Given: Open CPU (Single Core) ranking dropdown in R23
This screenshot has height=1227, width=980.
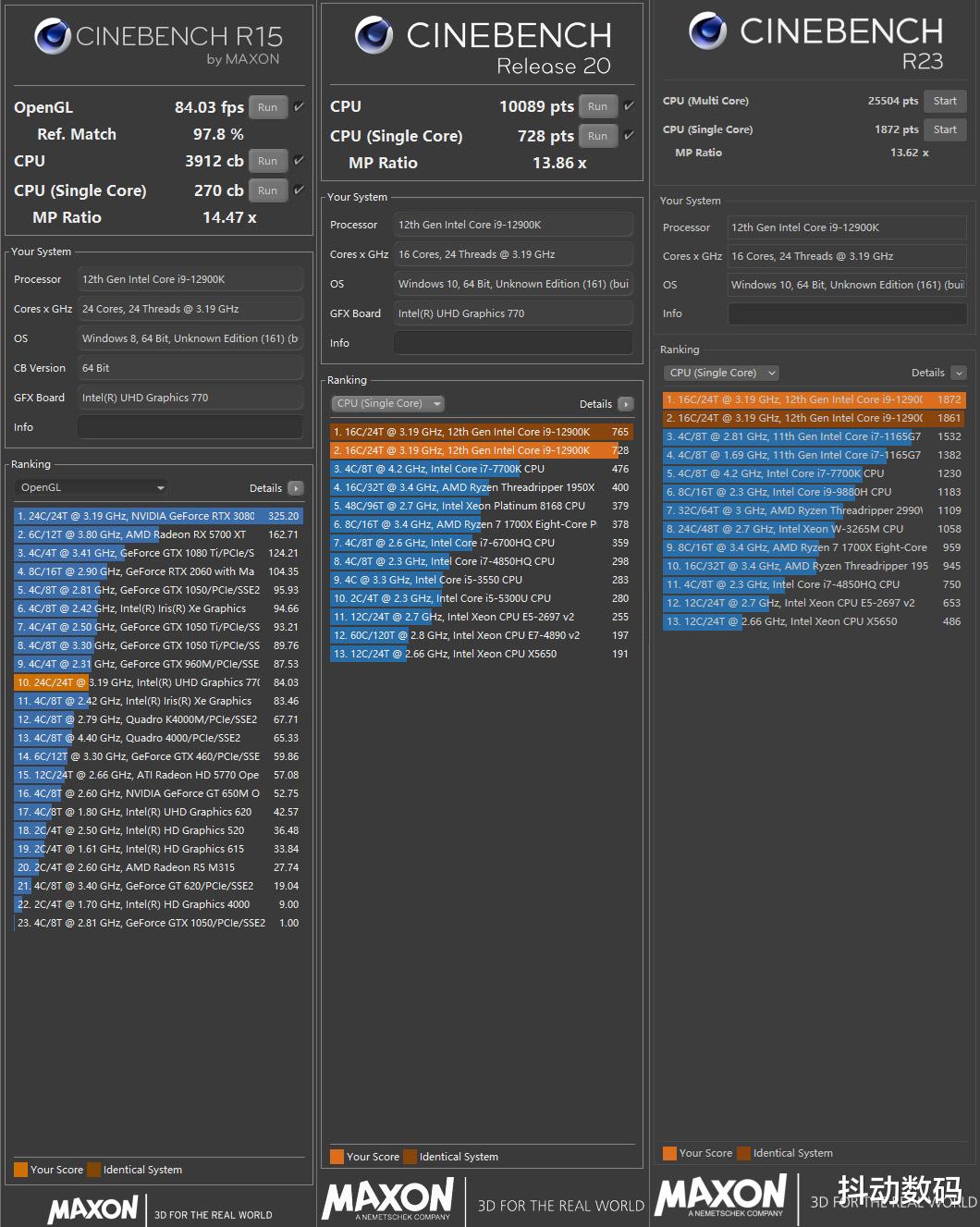Looking at the screenshot, I should point(721,373).
